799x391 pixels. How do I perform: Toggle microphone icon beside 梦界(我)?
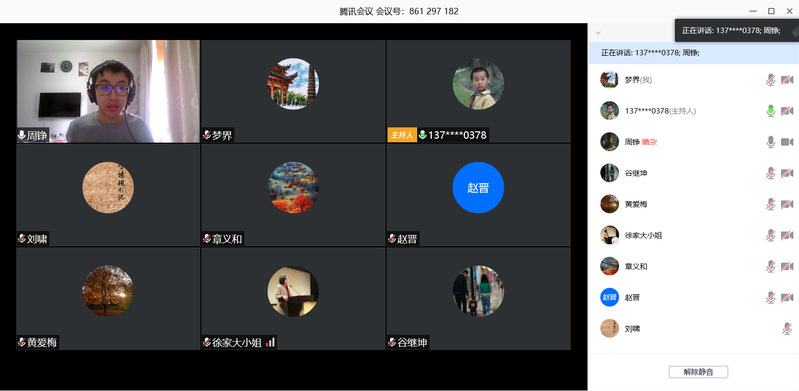click(x=770, y=80)
